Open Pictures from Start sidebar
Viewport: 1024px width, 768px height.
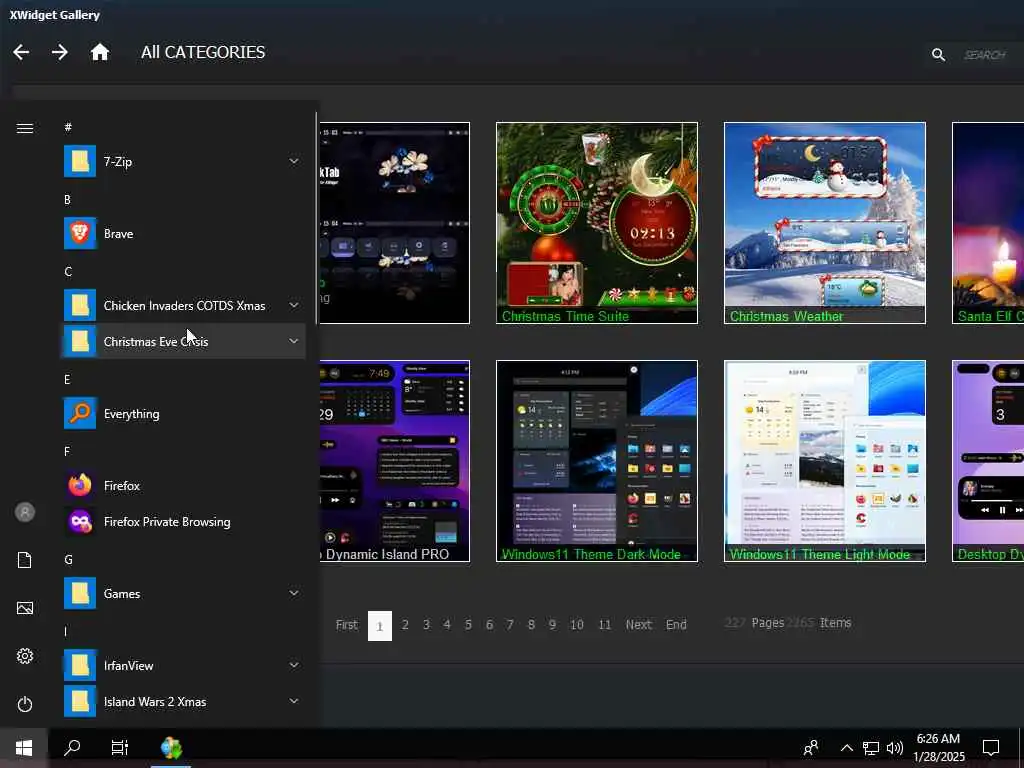25,608
